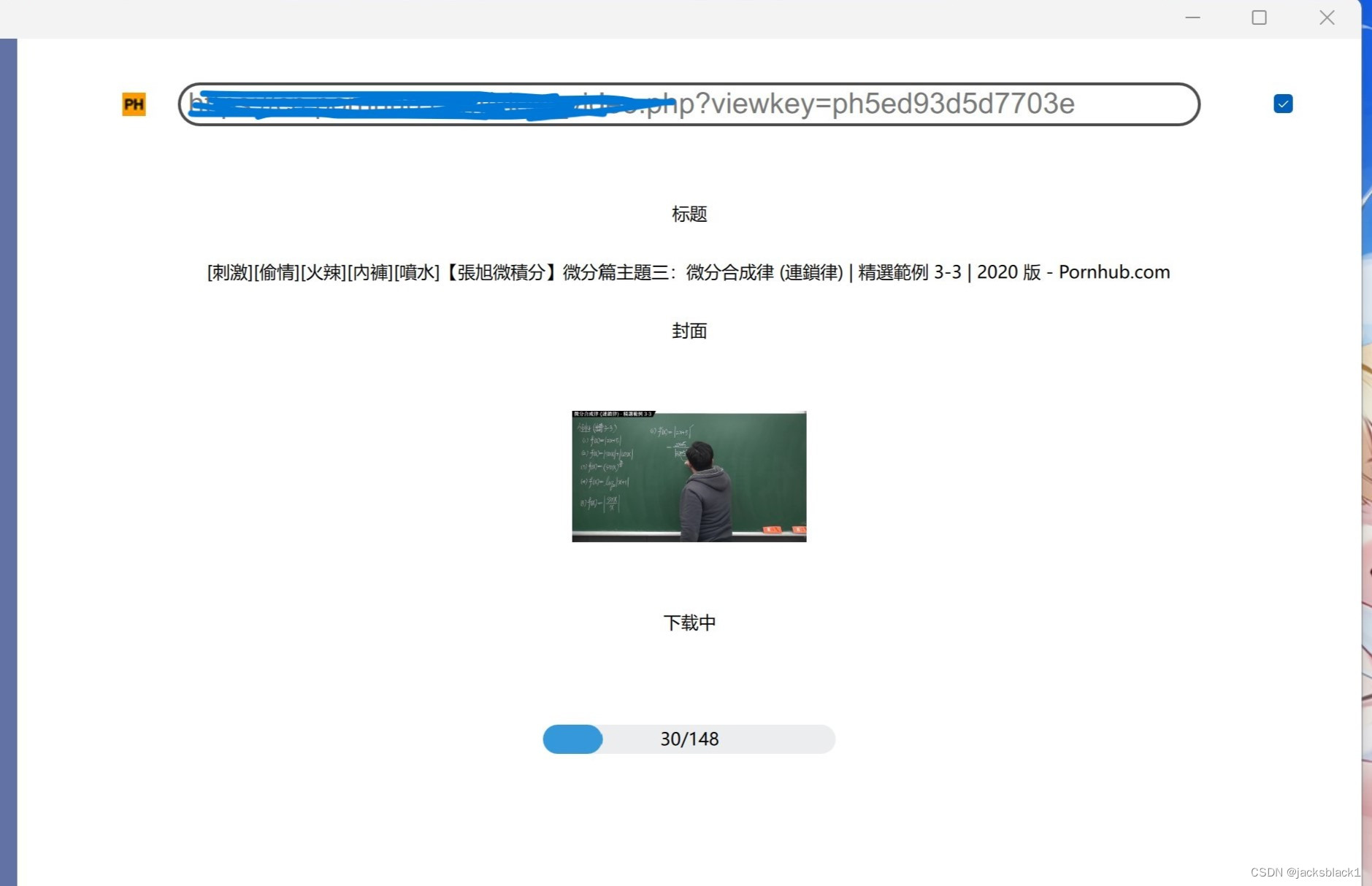Close the downloader window
Image resolution: width=1372 pixels, height=886 pixels.
click(x=1327, y=18)
